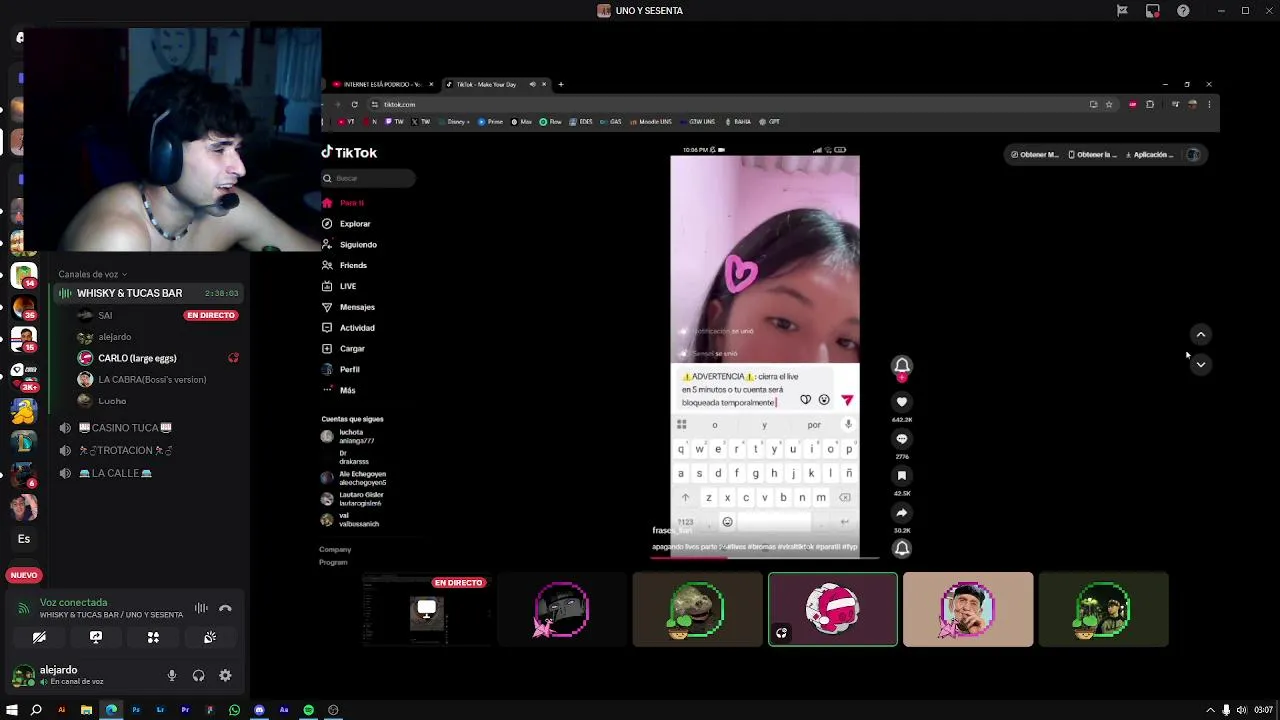Open TikTok Perfil page
The width and height of the screenshot is (1280, 720).
[x=340, y=370]
